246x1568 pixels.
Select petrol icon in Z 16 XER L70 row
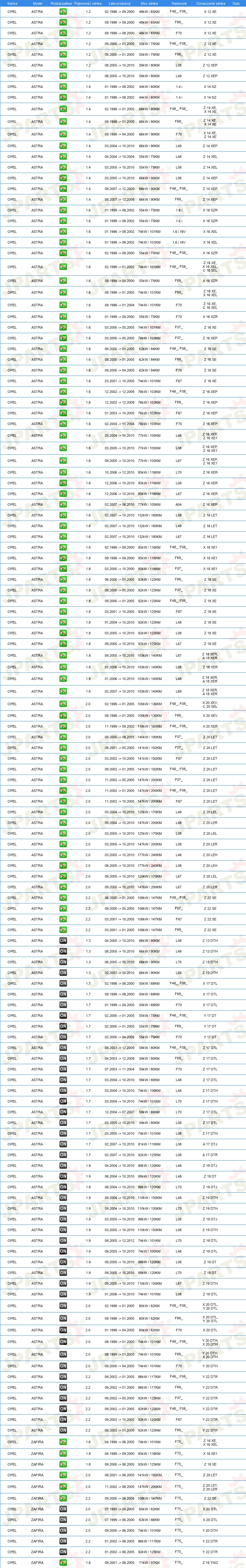63,472
